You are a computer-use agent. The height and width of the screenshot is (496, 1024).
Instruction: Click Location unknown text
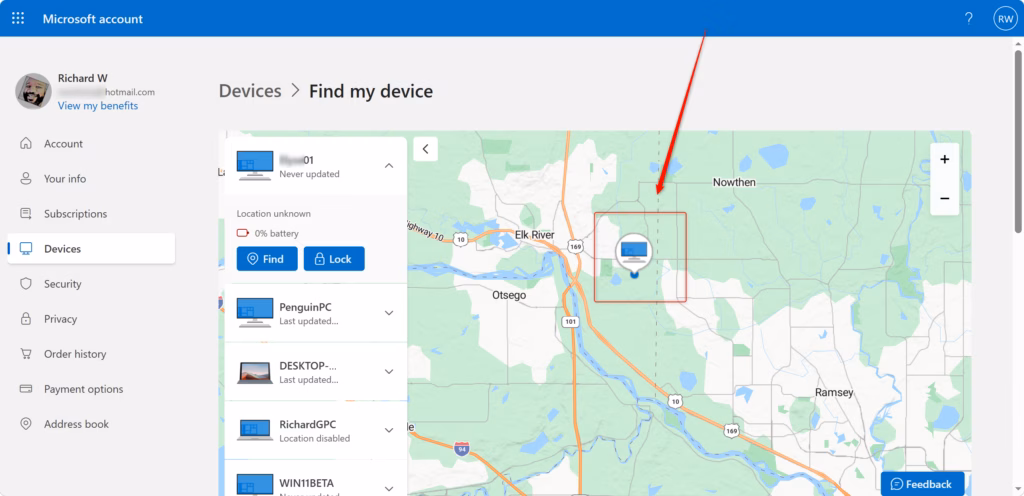pos(274,213)
